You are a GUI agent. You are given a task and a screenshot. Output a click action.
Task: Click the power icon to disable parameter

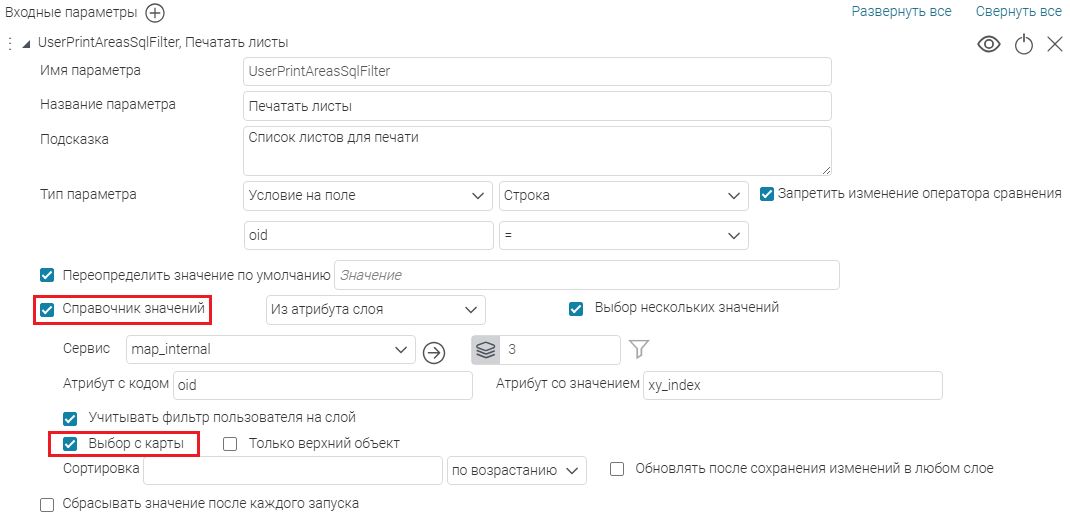(1023, 45)
